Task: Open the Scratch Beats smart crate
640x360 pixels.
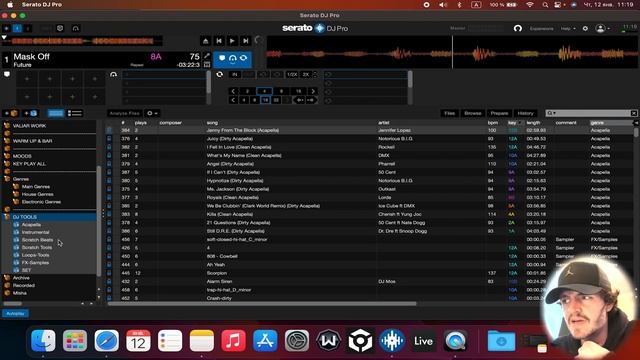Action: coord(37,240)
